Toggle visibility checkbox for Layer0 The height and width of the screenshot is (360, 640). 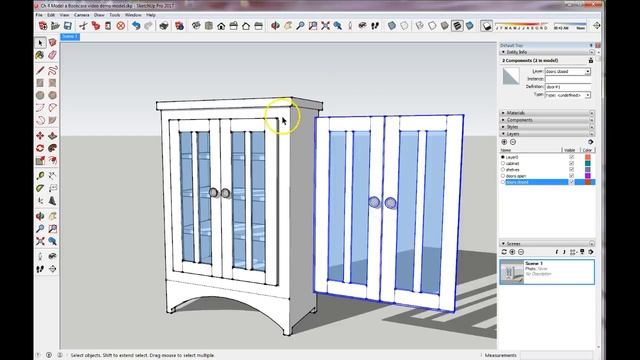(571, 157)
